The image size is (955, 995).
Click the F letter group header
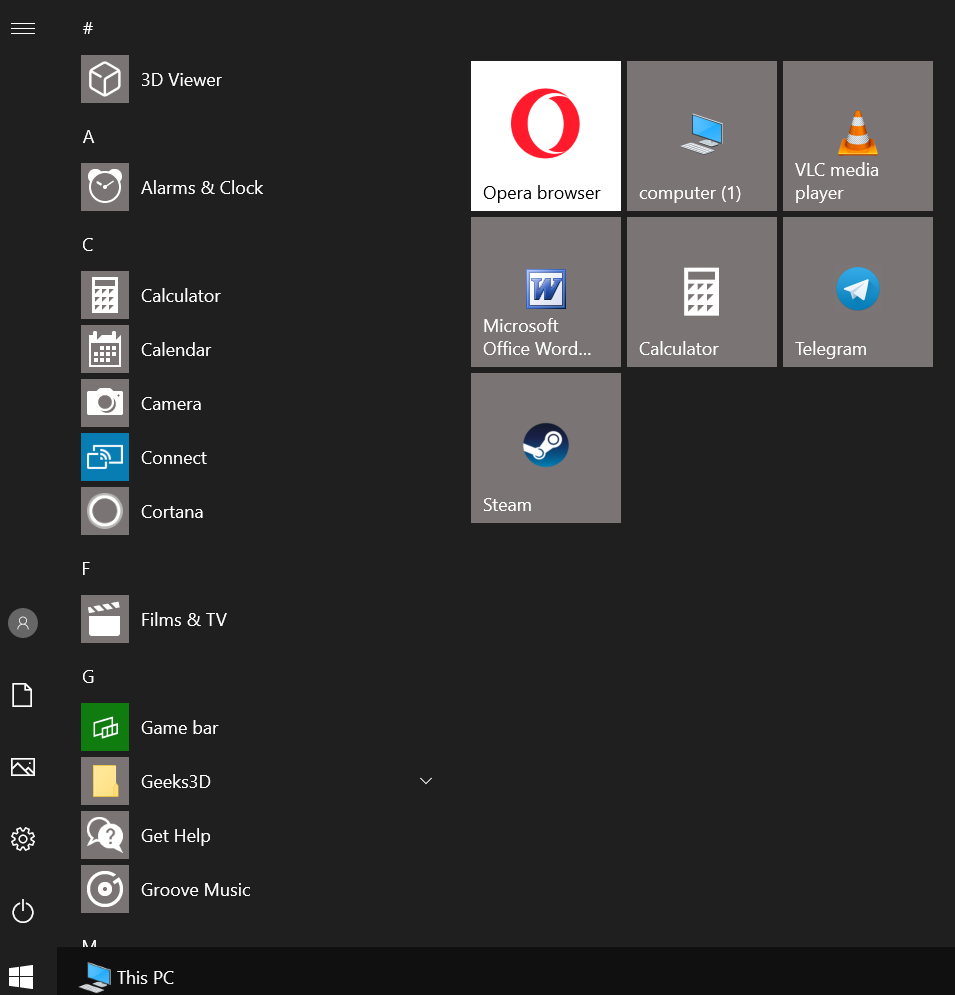coord(86,568)
